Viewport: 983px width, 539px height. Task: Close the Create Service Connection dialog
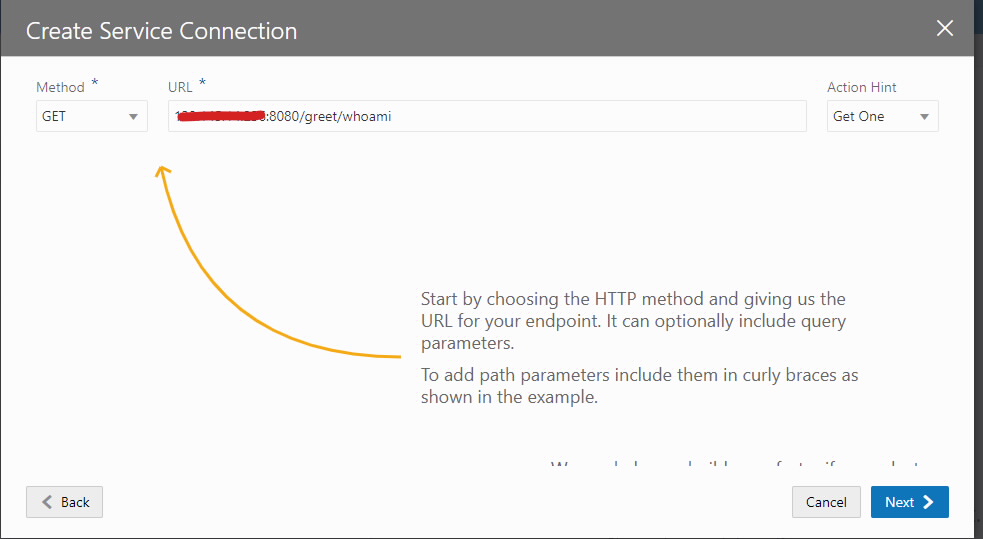coord(944,28)
